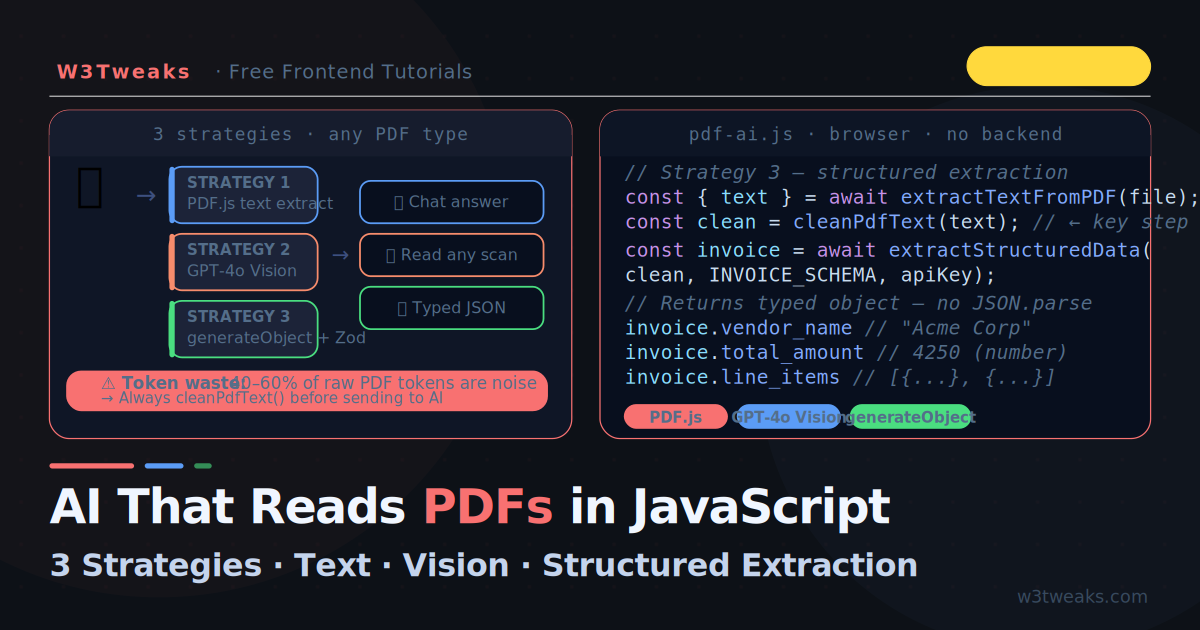The width and height of the screenshot is (1200, 630).
Task: Click the yellow pill button in header
Action: (1059, 66)
